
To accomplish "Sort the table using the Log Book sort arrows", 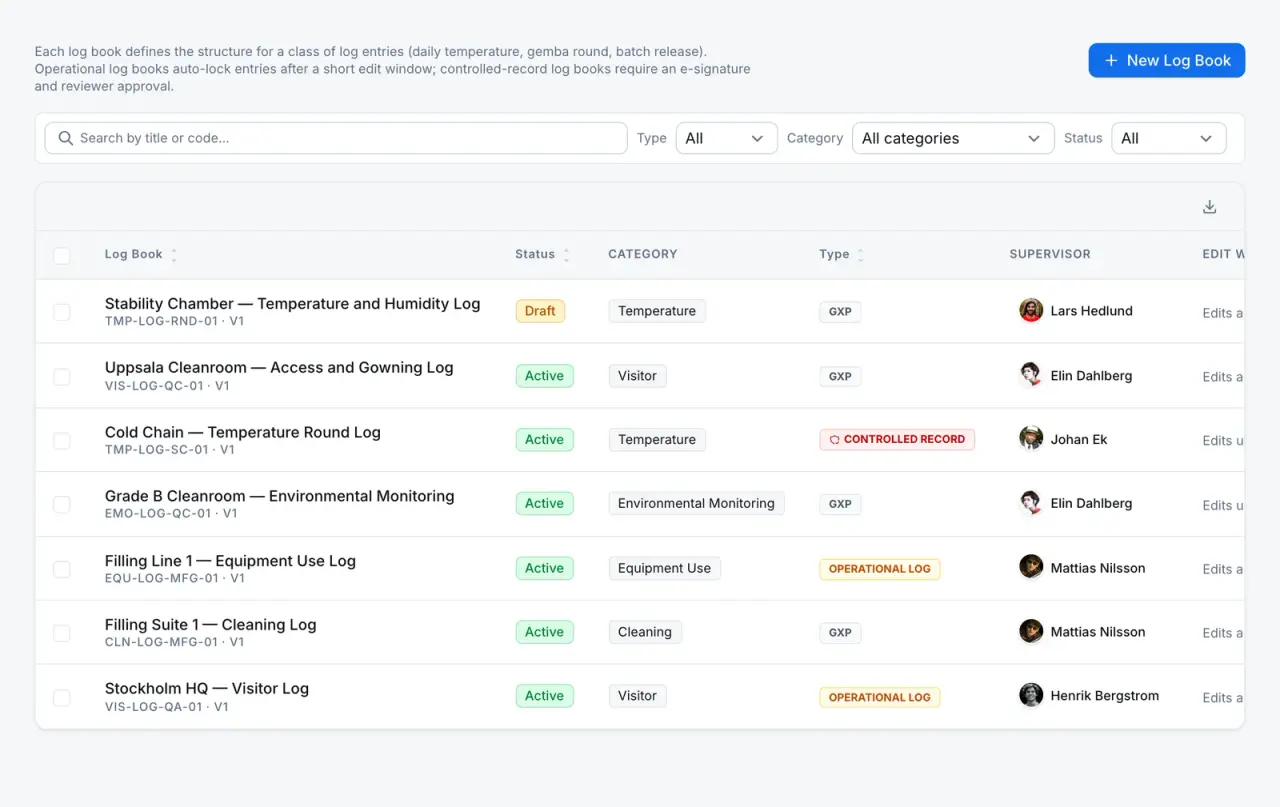I will point(174,255).
